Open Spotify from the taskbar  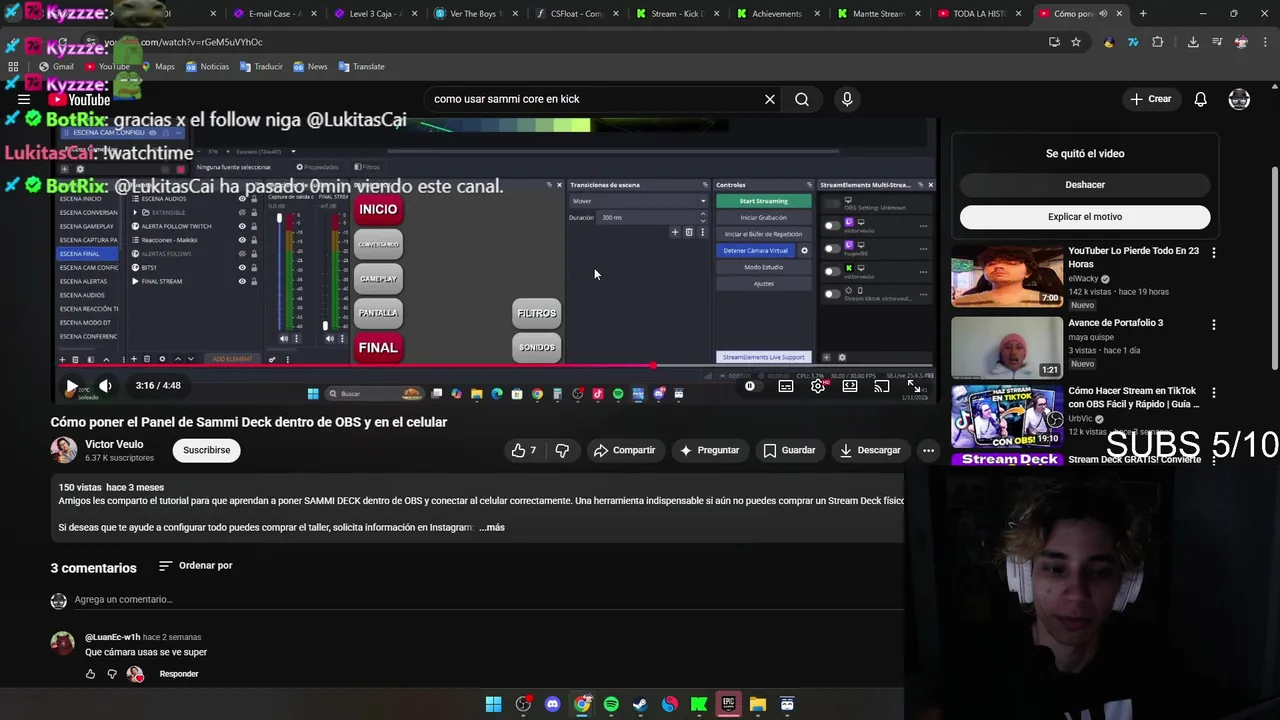tap(611, 704)
